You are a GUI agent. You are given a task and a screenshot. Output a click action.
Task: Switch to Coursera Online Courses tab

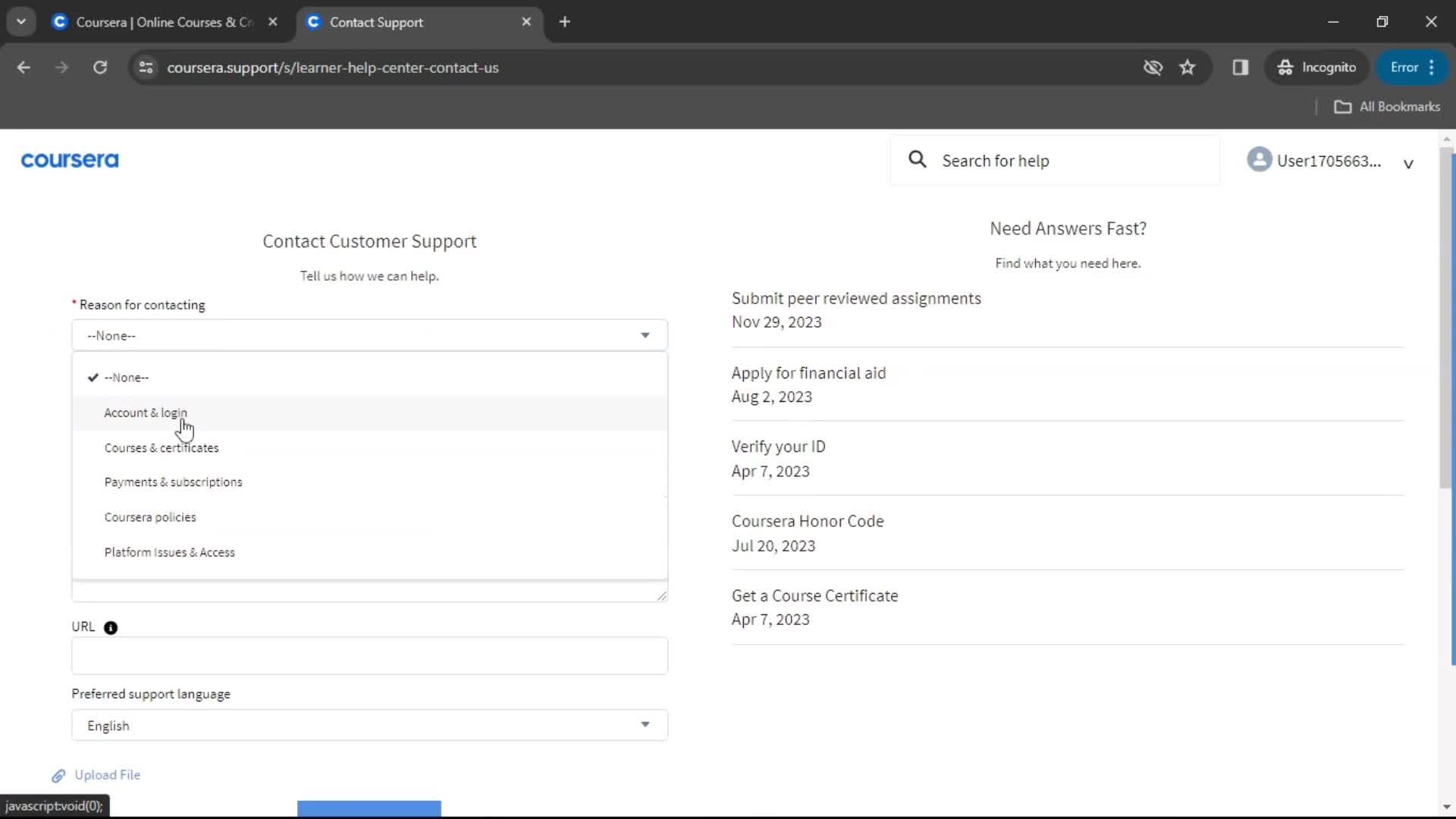point(165,22)
